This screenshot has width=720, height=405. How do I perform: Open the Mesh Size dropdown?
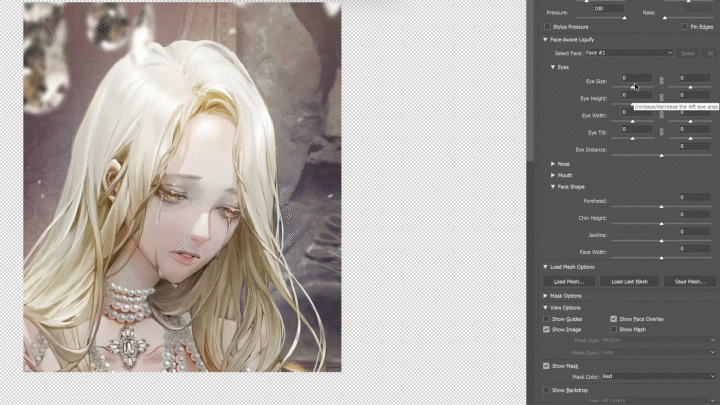point(658,340)
